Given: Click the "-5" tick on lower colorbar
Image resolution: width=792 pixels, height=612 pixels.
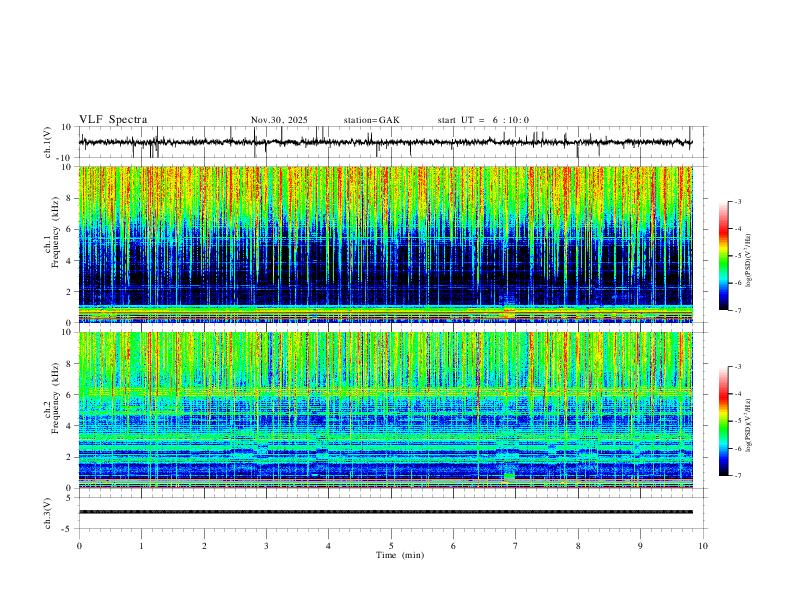Looking at the screenshot, I should (738, 421).
